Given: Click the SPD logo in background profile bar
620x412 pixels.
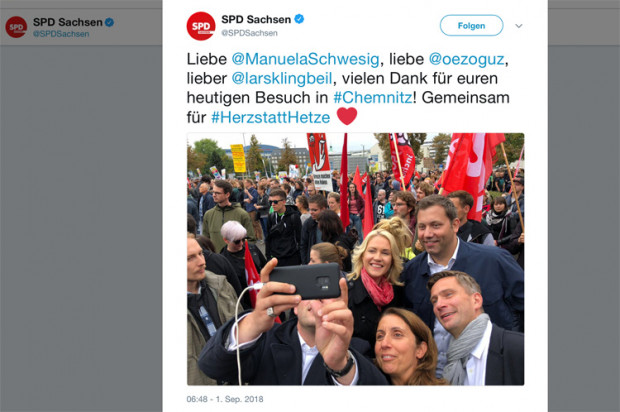Looking at the screenshot, I should pos(16,27).
